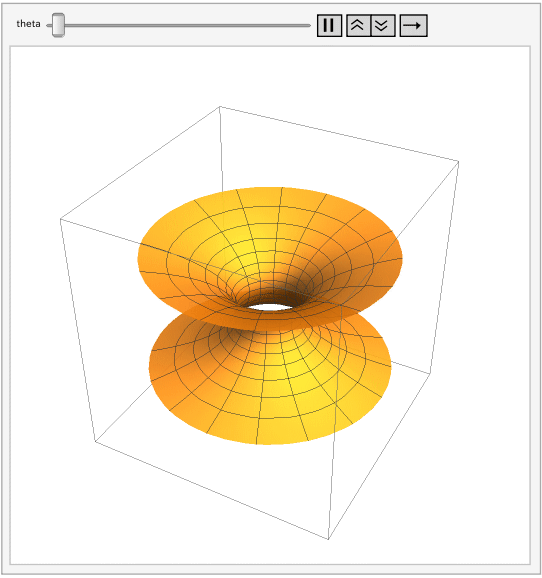The width and height of the screenshot is (542, 578).
Task: Grab the theta slider thumb
Action: pos(58,25)
